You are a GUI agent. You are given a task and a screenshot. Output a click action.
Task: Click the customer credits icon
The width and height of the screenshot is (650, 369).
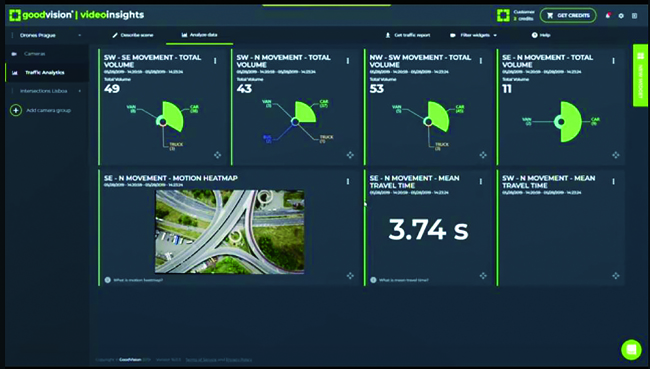[503, 15]
